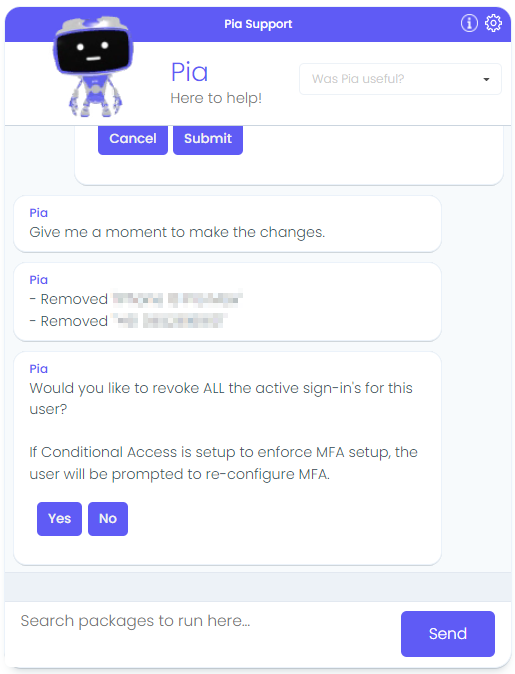
Task: Open the 'Was Pia useful?' dropdown
Action: 400,79
